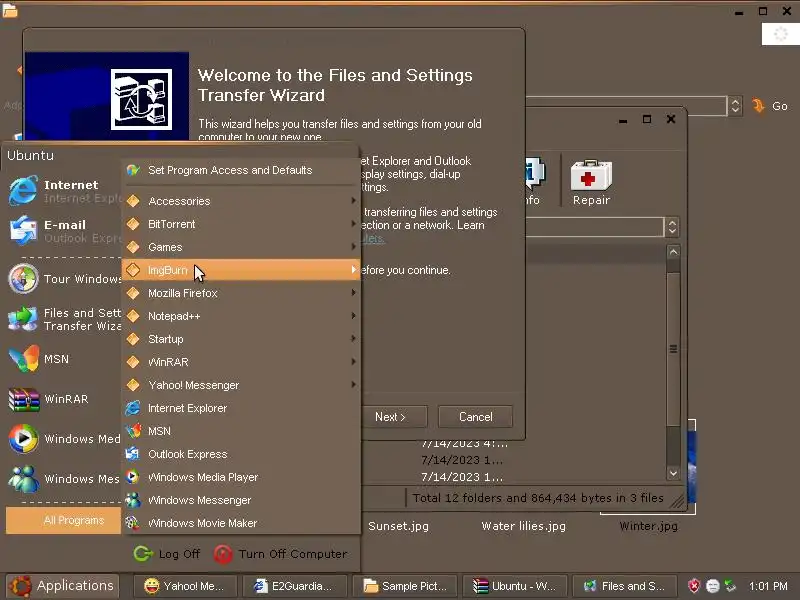Open Outlook Express from All Programs list

(x=240, y=454)
